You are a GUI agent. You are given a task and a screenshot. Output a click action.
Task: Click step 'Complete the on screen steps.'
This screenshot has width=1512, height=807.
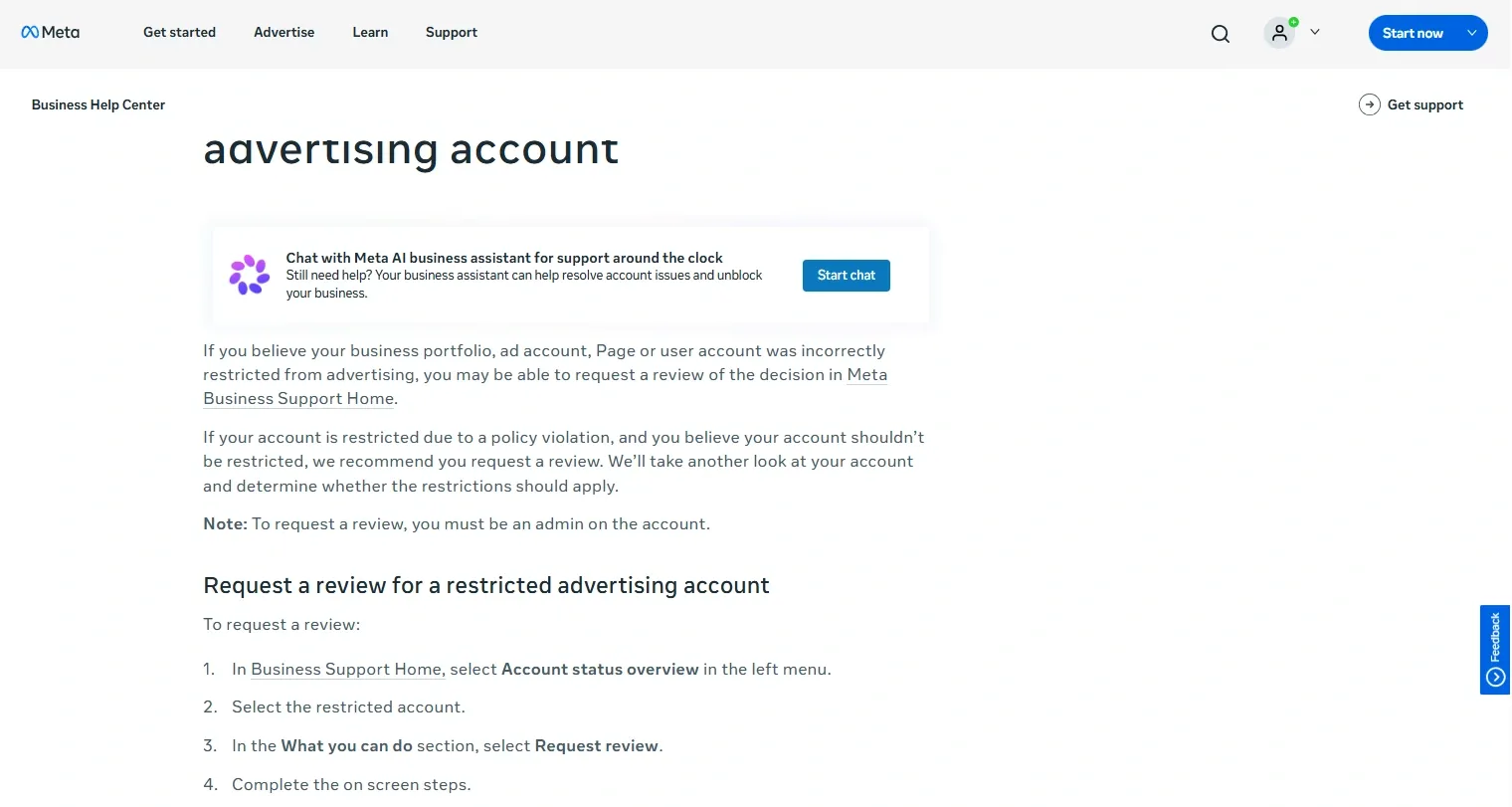[x=351, y=785]
